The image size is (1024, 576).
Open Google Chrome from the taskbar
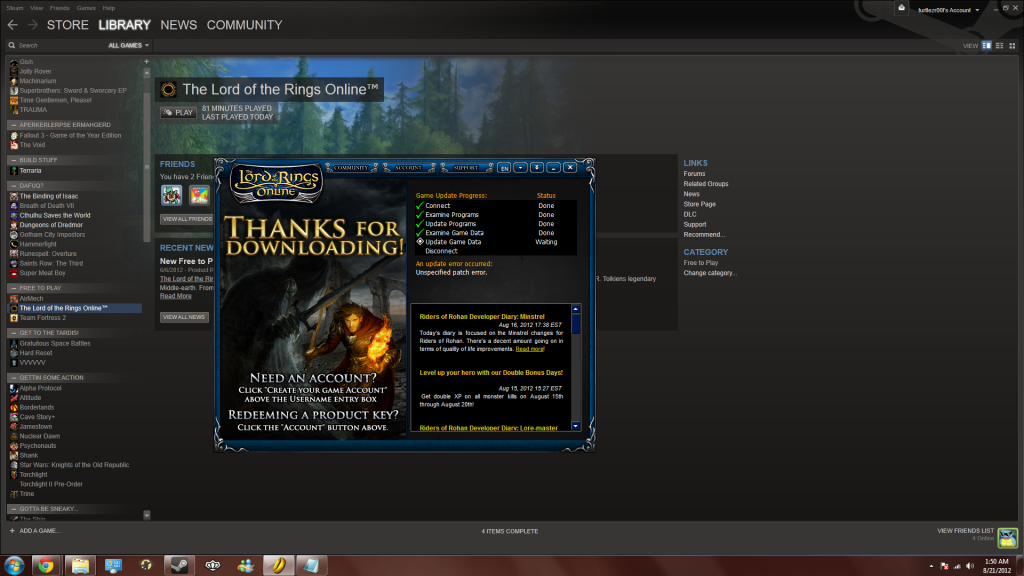[x=46, y=566]
